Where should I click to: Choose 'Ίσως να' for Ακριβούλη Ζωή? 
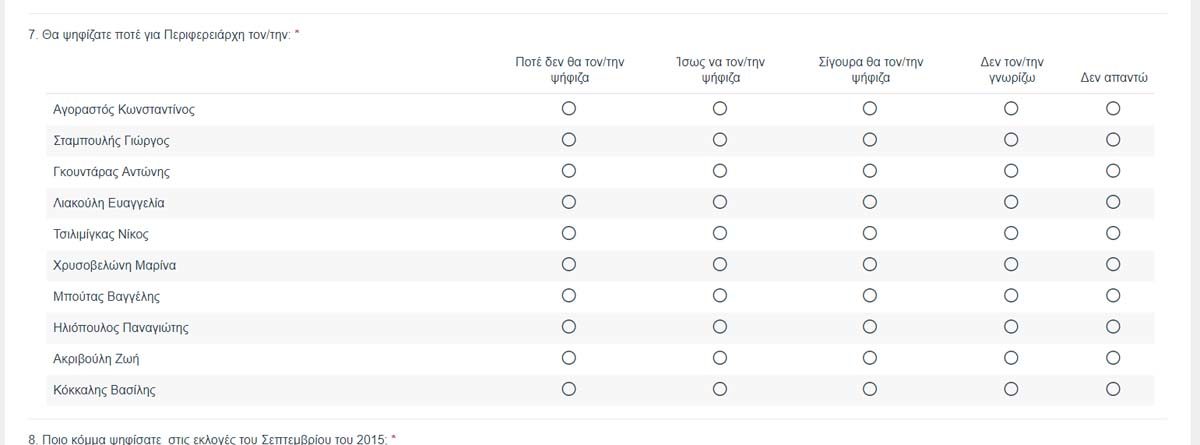[x=719, y=357]
